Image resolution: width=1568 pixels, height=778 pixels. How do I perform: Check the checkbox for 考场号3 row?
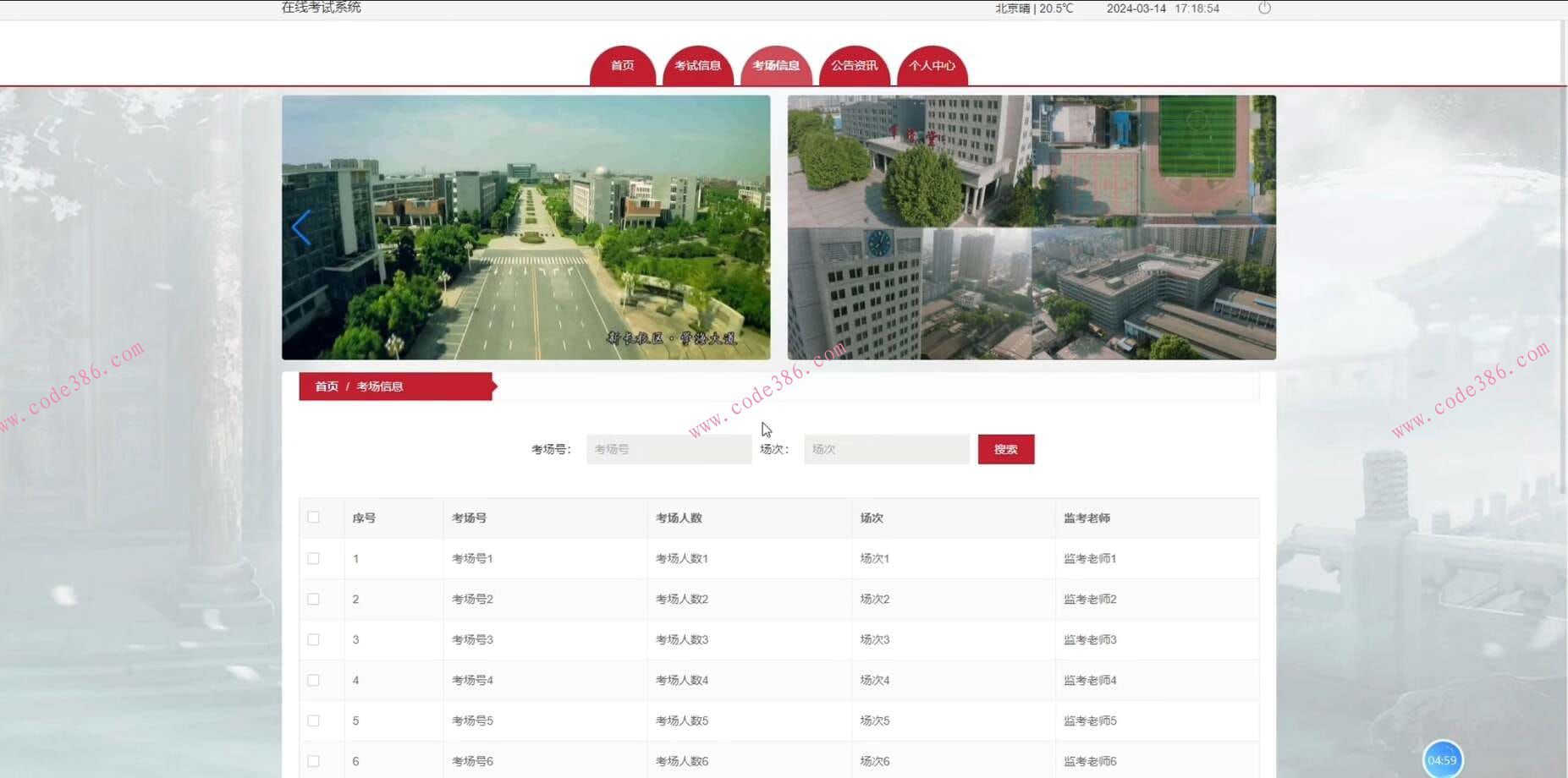(x=314, y=639)
